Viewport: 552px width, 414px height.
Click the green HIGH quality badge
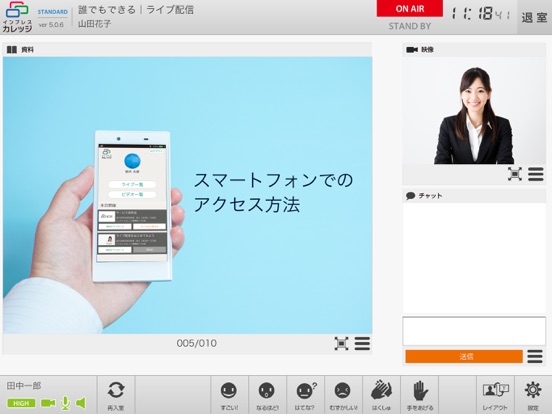click(21, 403)
